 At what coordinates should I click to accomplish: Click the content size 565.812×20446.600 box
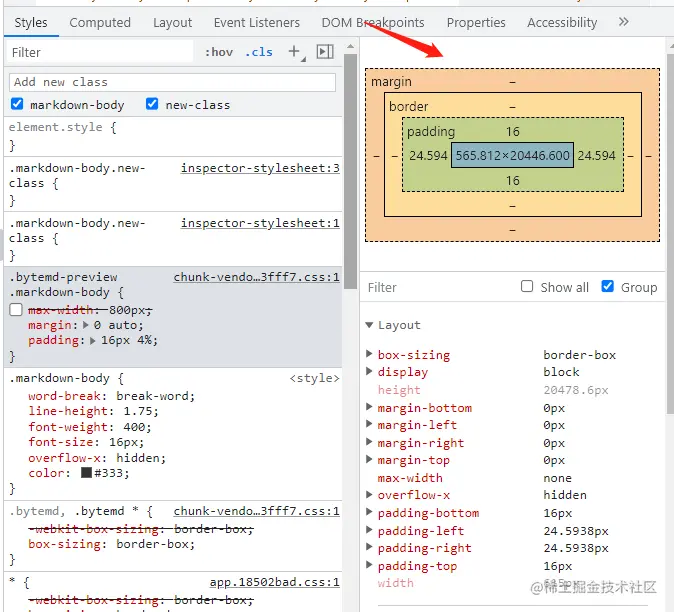pos(512,155)
